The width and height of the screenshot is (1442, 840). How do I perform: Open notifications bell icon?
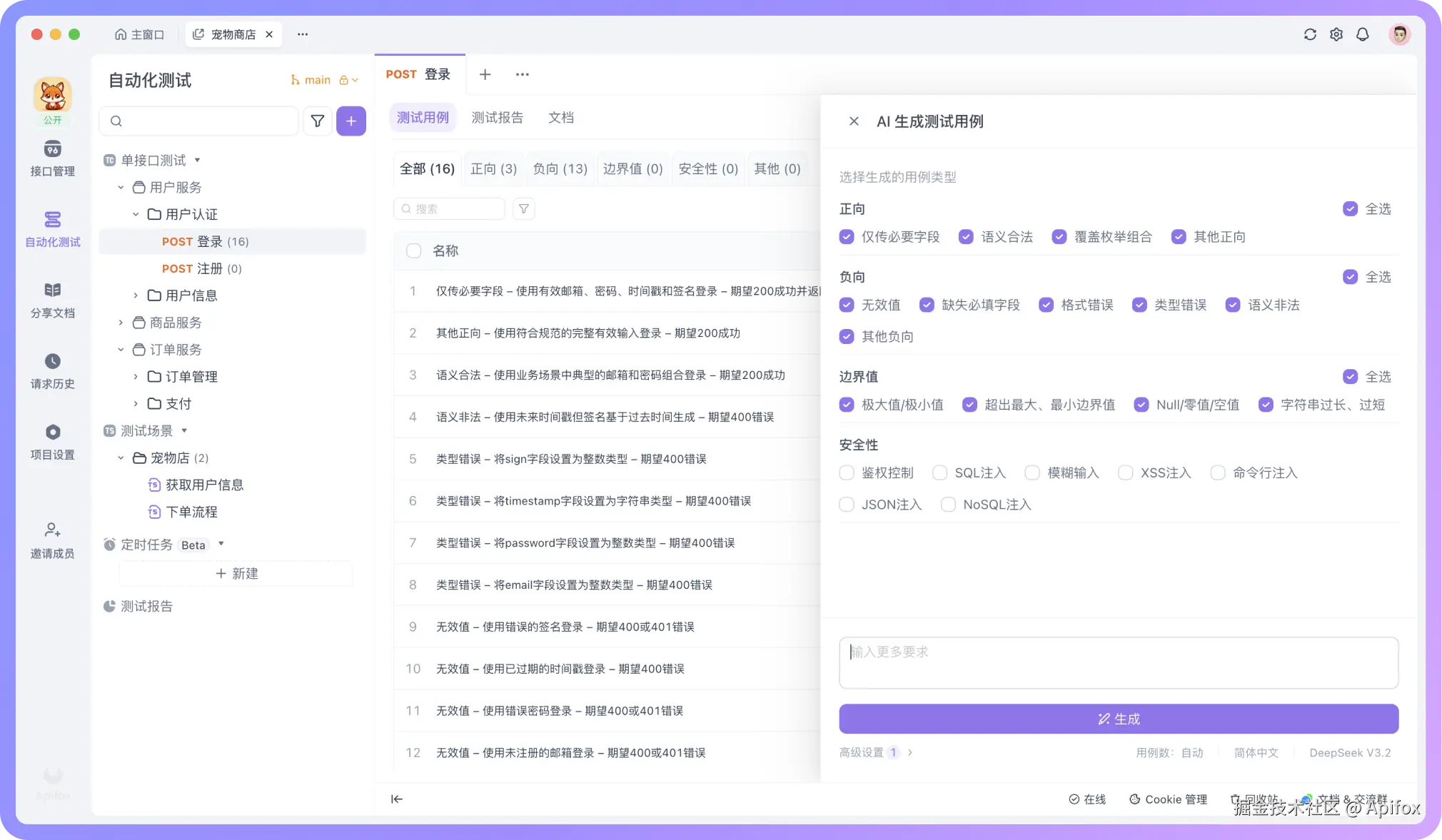click(1362, 34)
